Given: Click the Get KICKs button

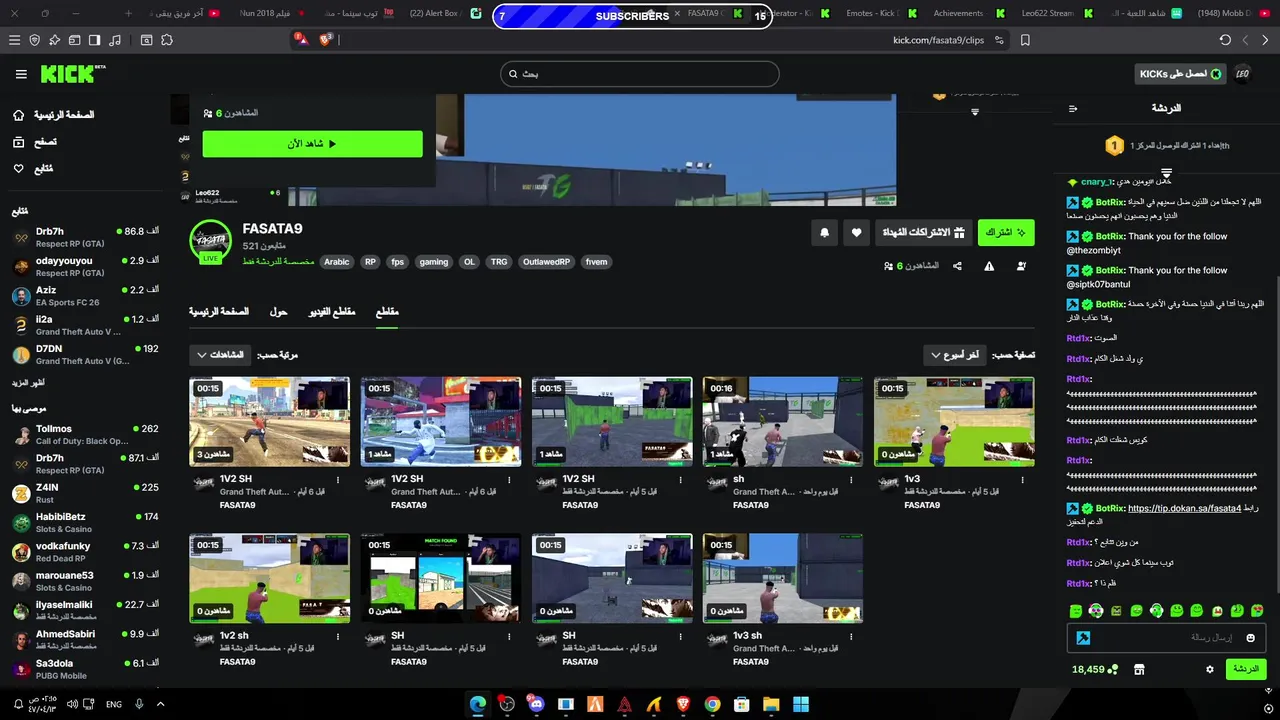Looking at the screenshot, I should 1180,74.
